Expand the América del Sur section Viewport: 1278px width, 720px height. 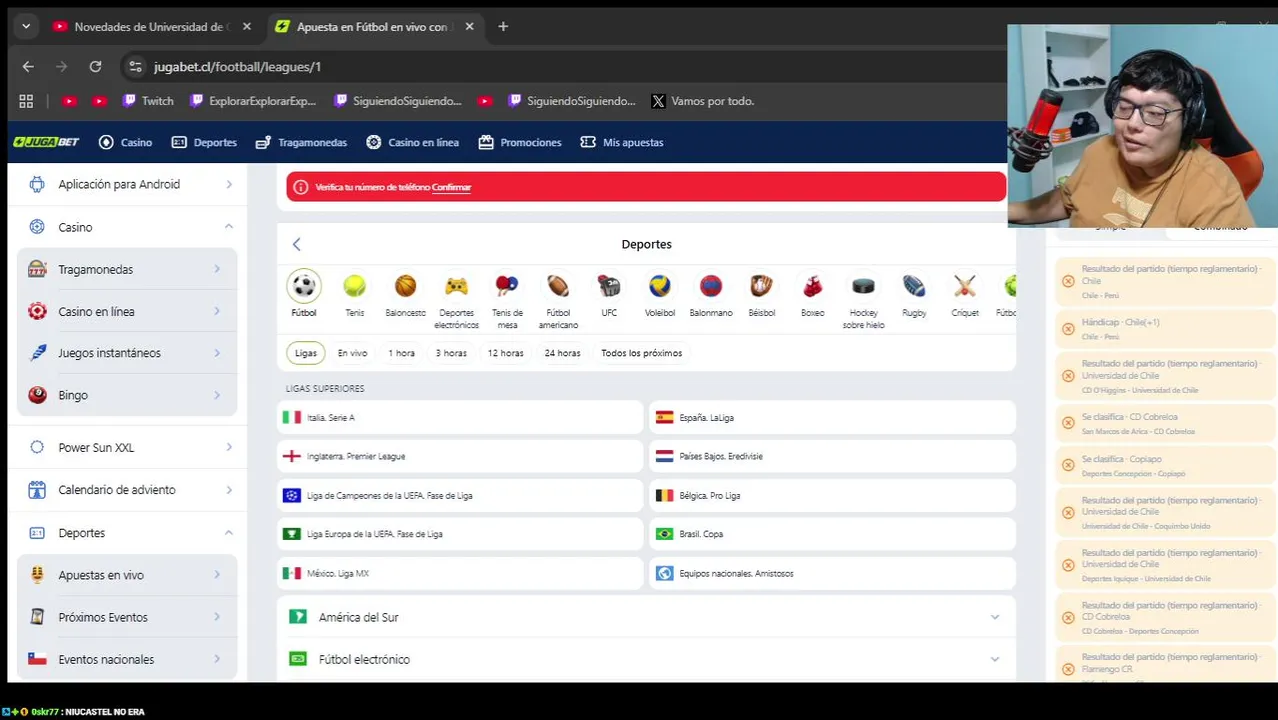point(646,617)
